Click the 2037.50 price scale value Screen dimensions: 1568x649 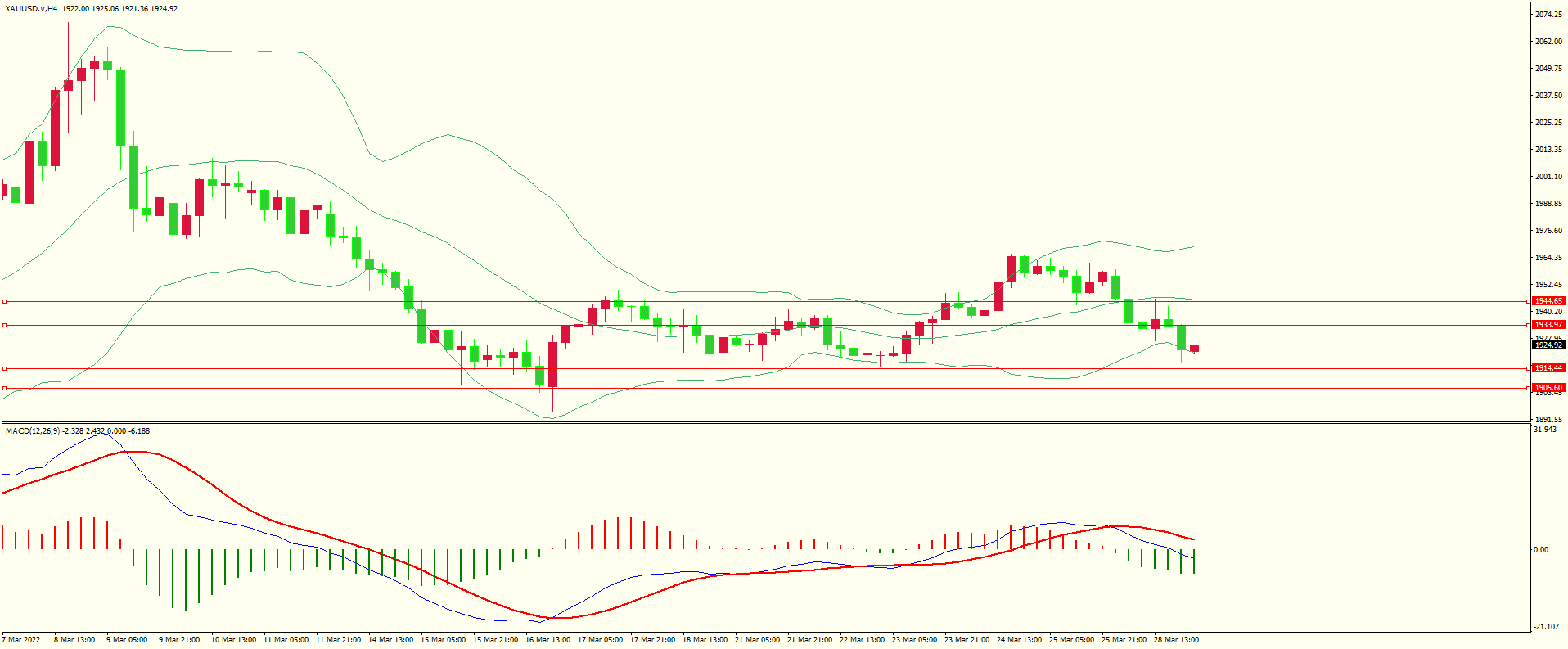click(1548, 96)
